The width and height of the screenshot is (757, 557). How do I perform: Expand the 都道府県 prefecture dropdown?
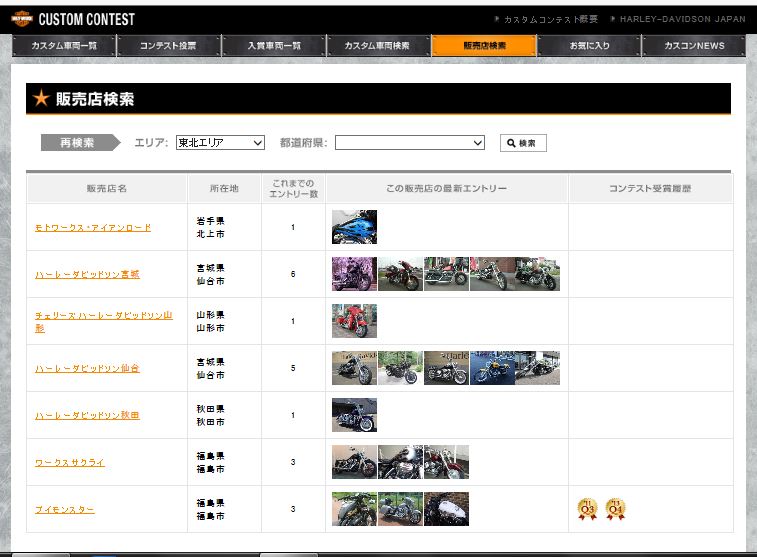(x=409, y=143)
